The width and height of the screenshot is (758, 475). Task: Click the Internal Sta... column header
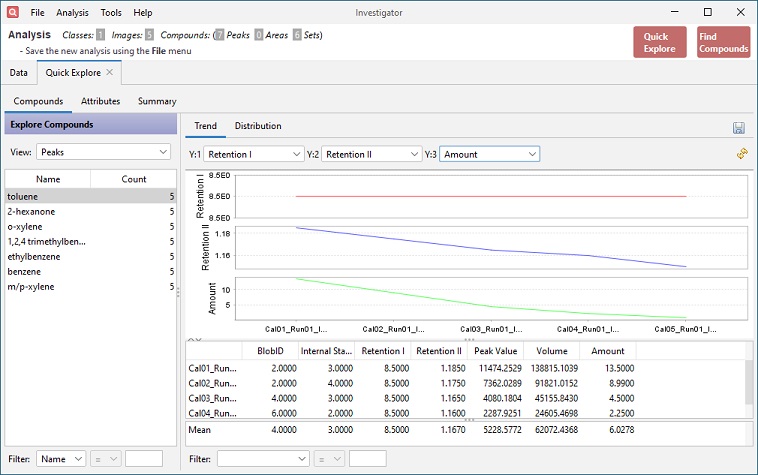(326, 351)
